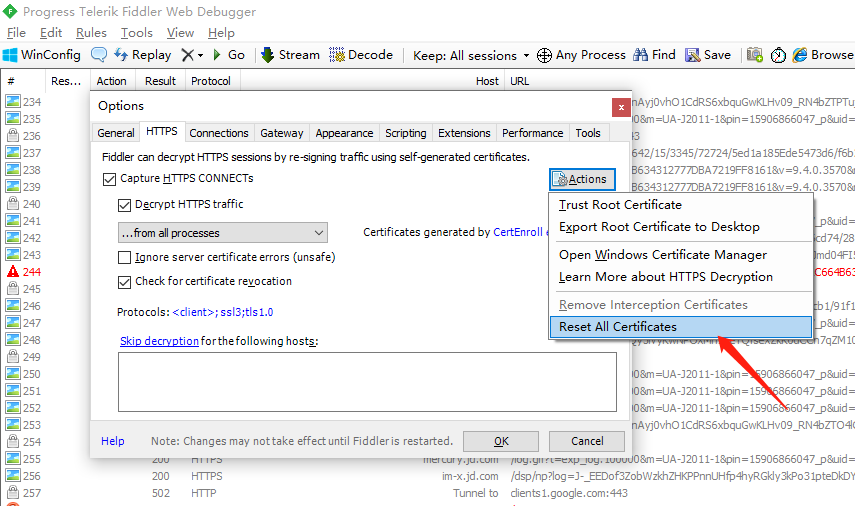Choose Export Root Certificate to Desktop
This screenshot has height=506, width=855.
[x=681, y=227]
